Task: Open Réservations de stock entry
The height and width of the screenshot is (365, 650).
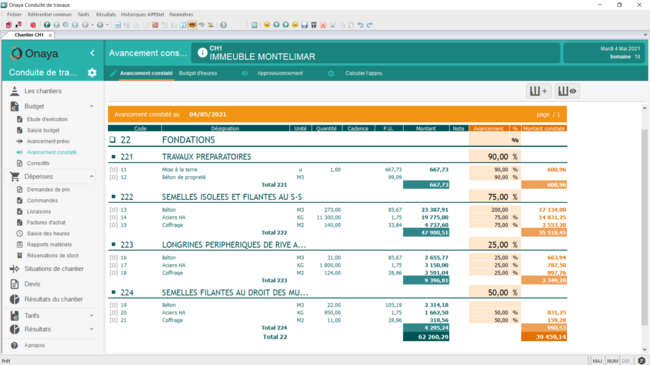Action: point(53,256)
